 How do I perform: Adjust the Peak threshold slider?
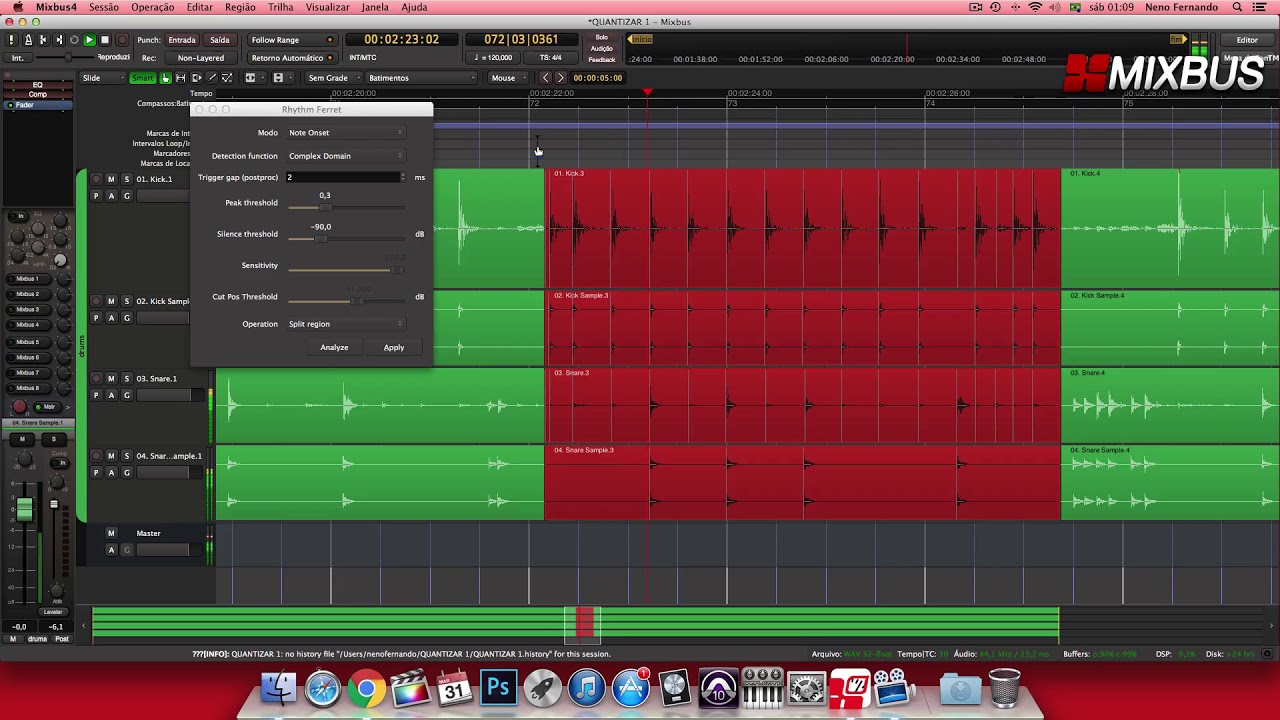coord(346,207)
